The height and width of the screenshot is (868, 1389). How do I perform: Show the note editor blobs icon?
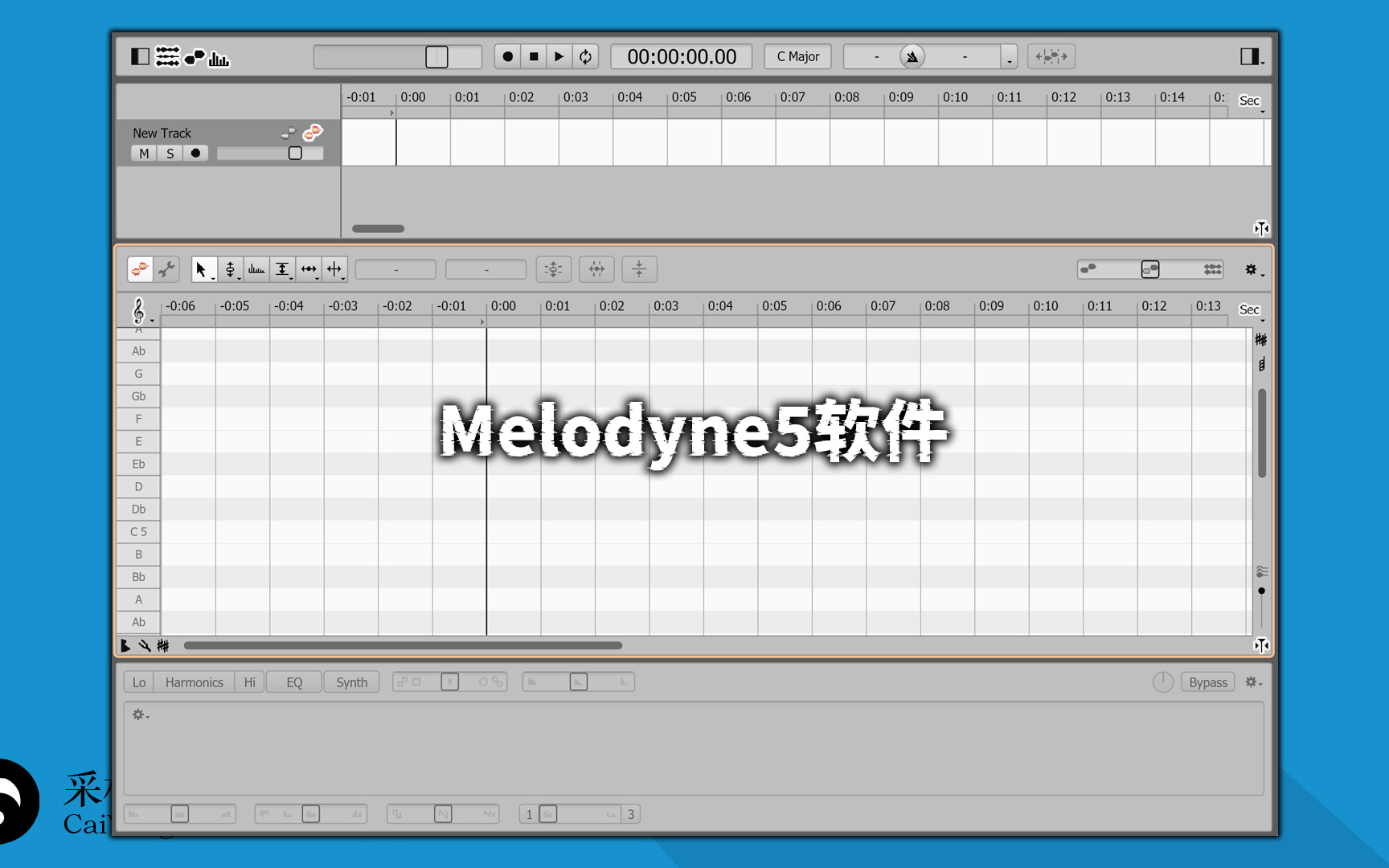click(195, 57)
